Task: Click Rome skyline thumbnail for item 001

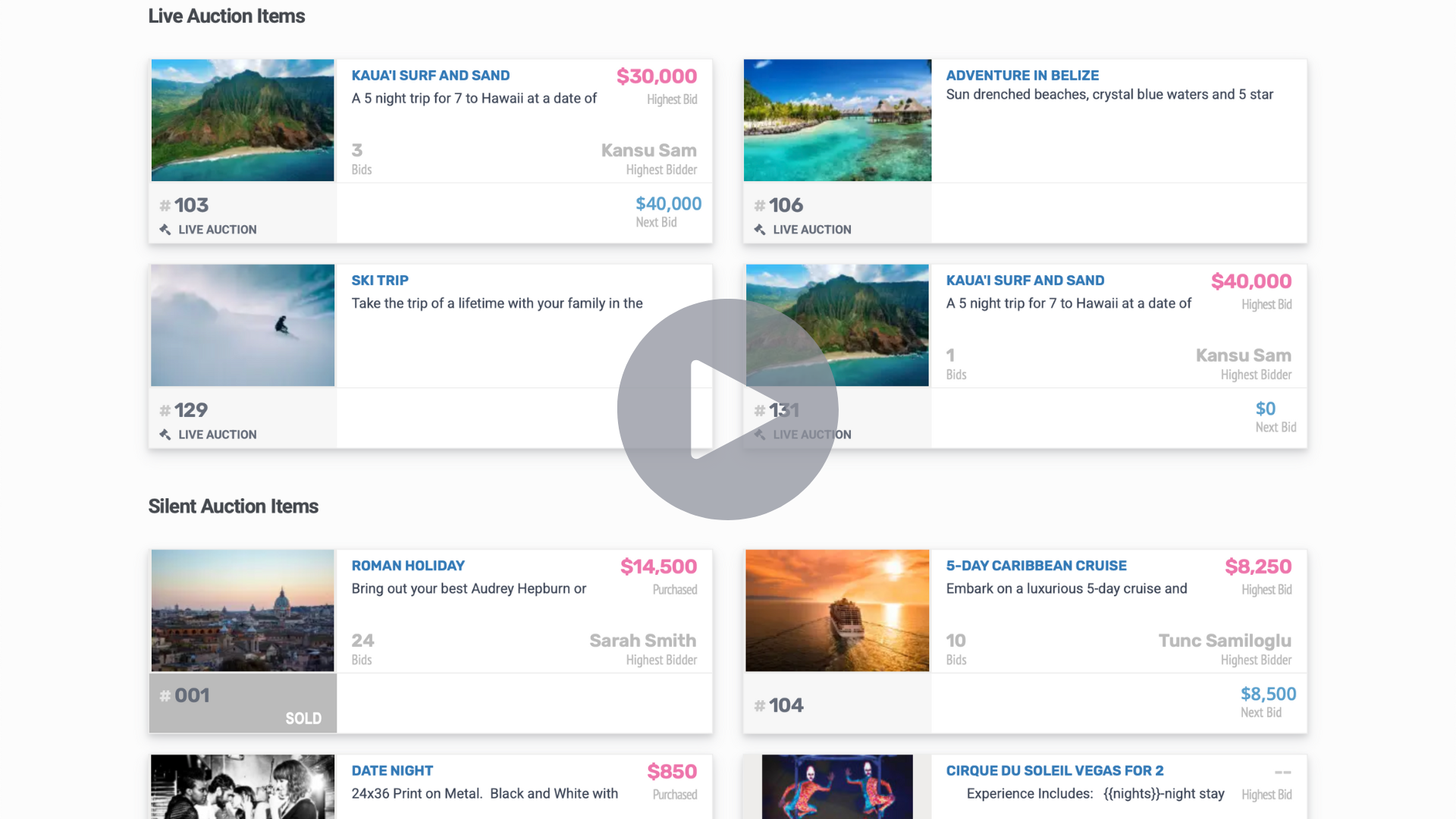Action: 243,610
